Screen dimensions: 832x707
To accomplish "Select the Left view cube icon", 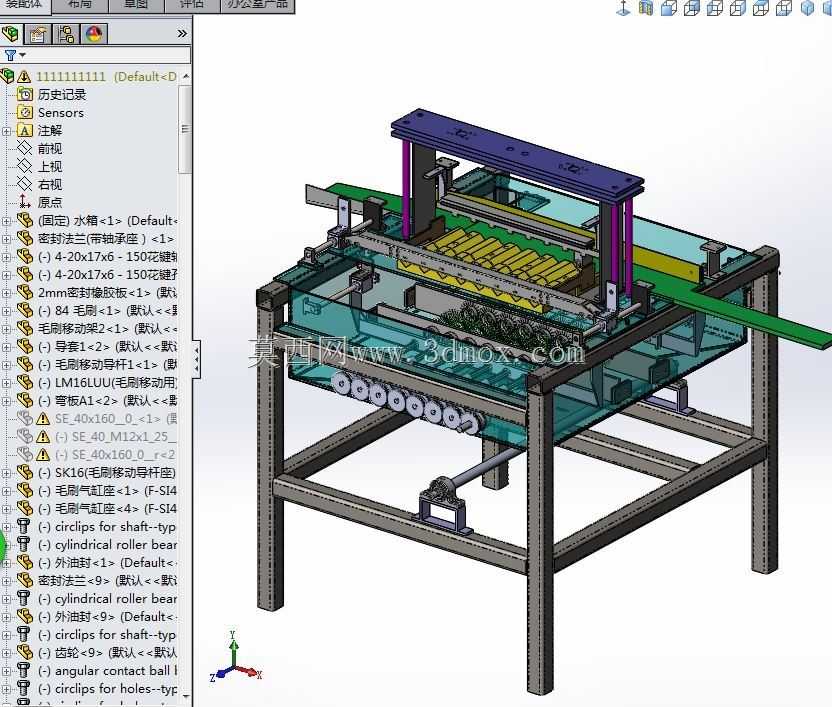I will point(715,7).
